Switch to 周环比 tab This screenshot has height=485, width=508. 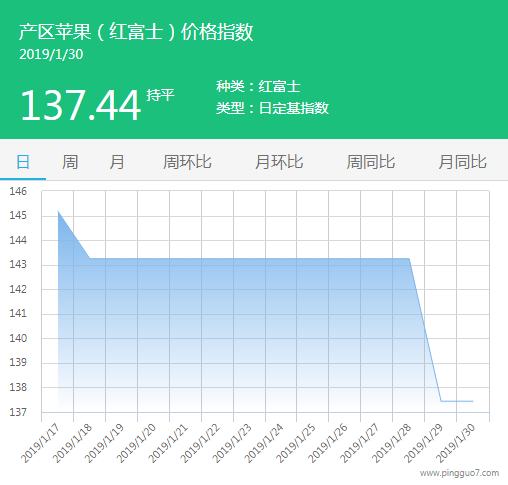187,162
